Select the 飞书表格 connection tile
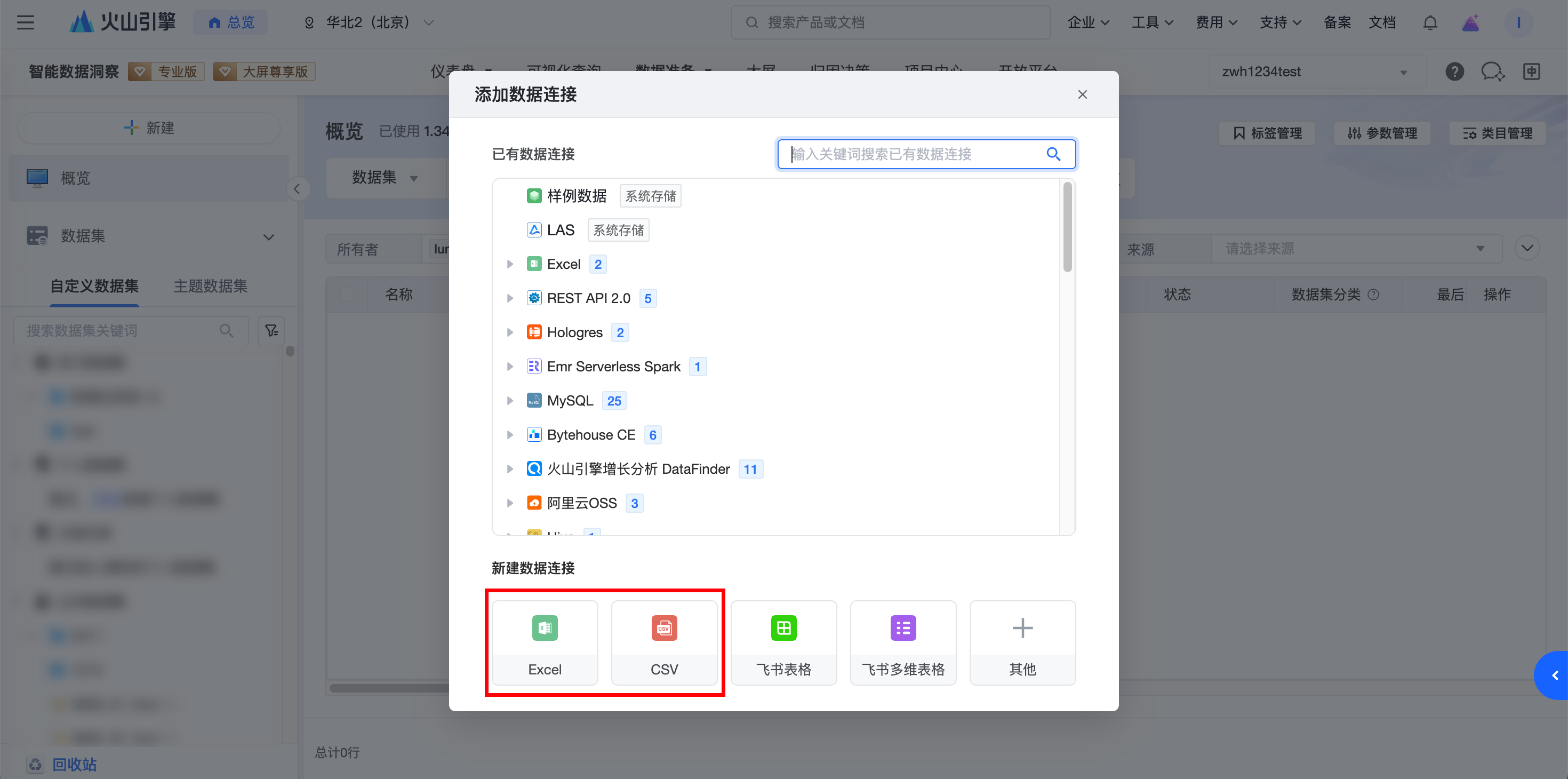Image resolution: width=1568 pixels, height=779 pixels. pyautogui.click(x=783, y=642)
